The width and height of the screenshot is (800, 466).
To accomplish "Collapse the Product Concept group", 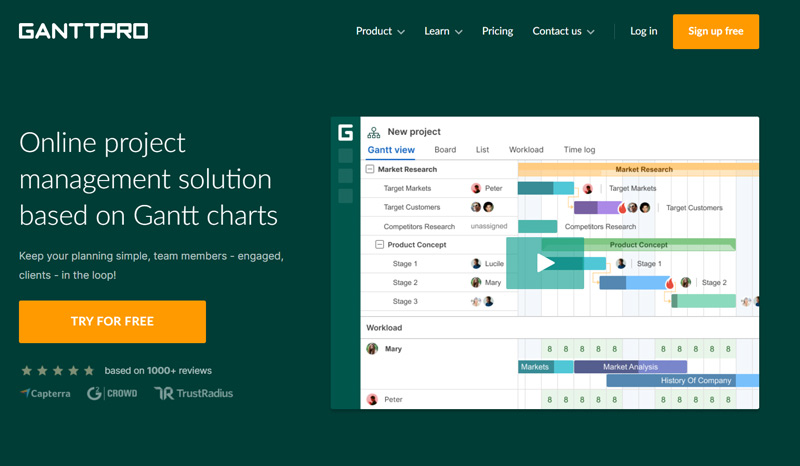I will 379,244.
